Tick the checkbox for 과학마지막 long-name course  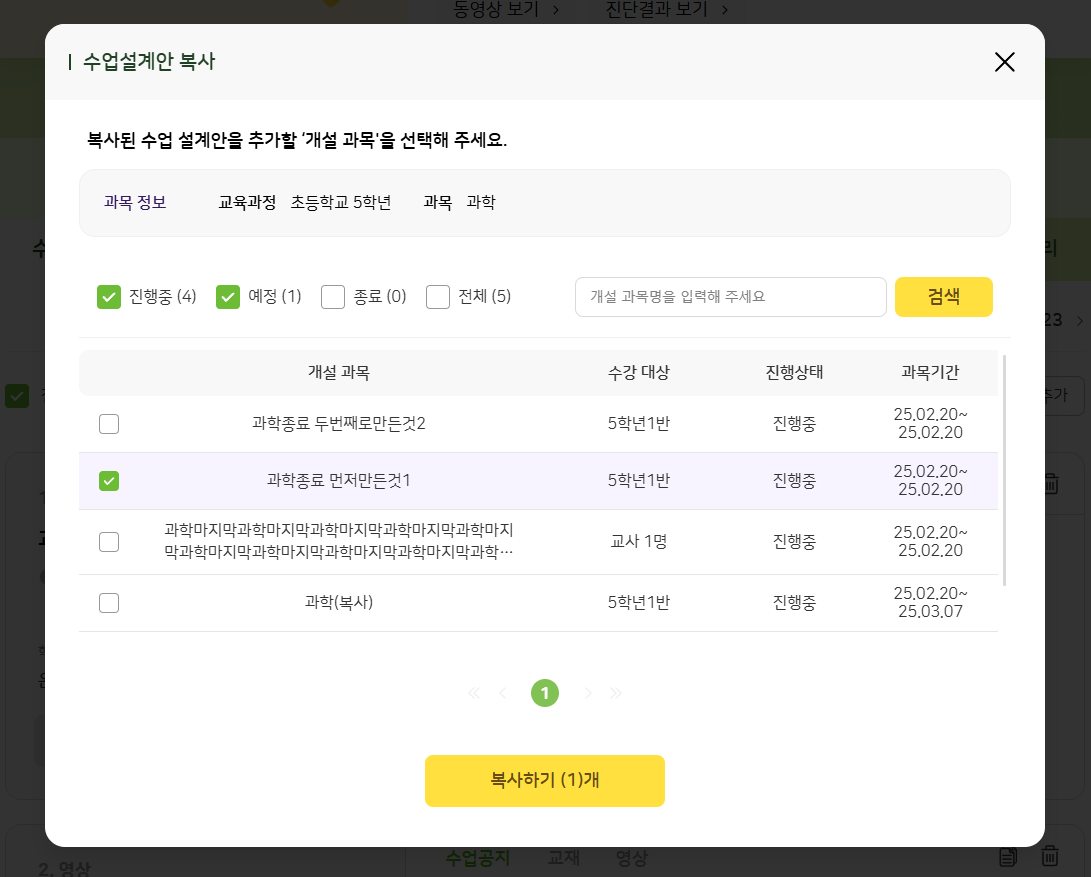109,542
